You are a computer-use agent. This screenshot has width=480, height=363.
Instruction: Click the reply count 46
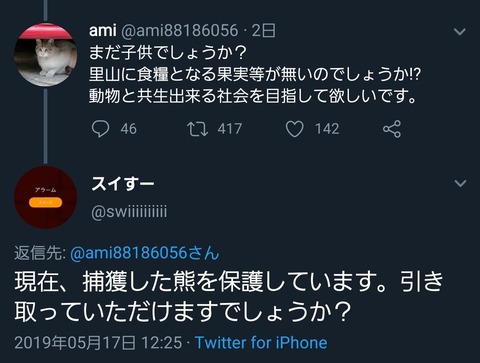128,129
